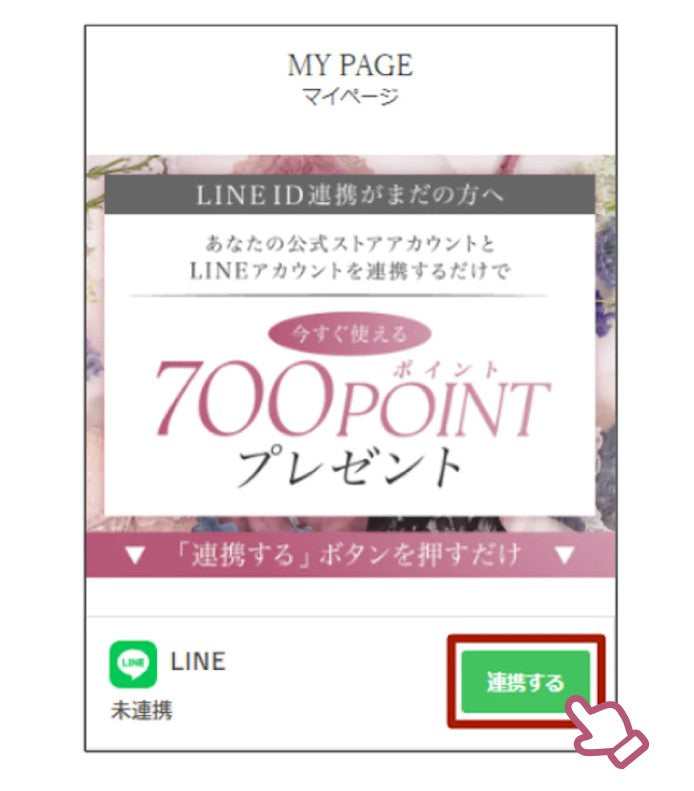The width and height of the screenshot is (694, 791).
Task: Click the プレゼント text on the banner
Action: [x=350, y=466]
